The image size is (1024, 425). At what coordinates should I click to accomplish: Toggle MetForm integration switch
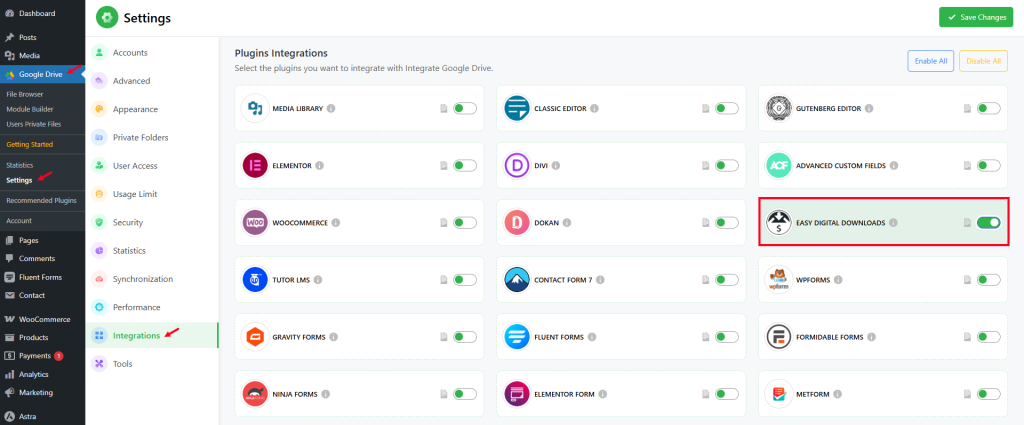pos(989,394)
